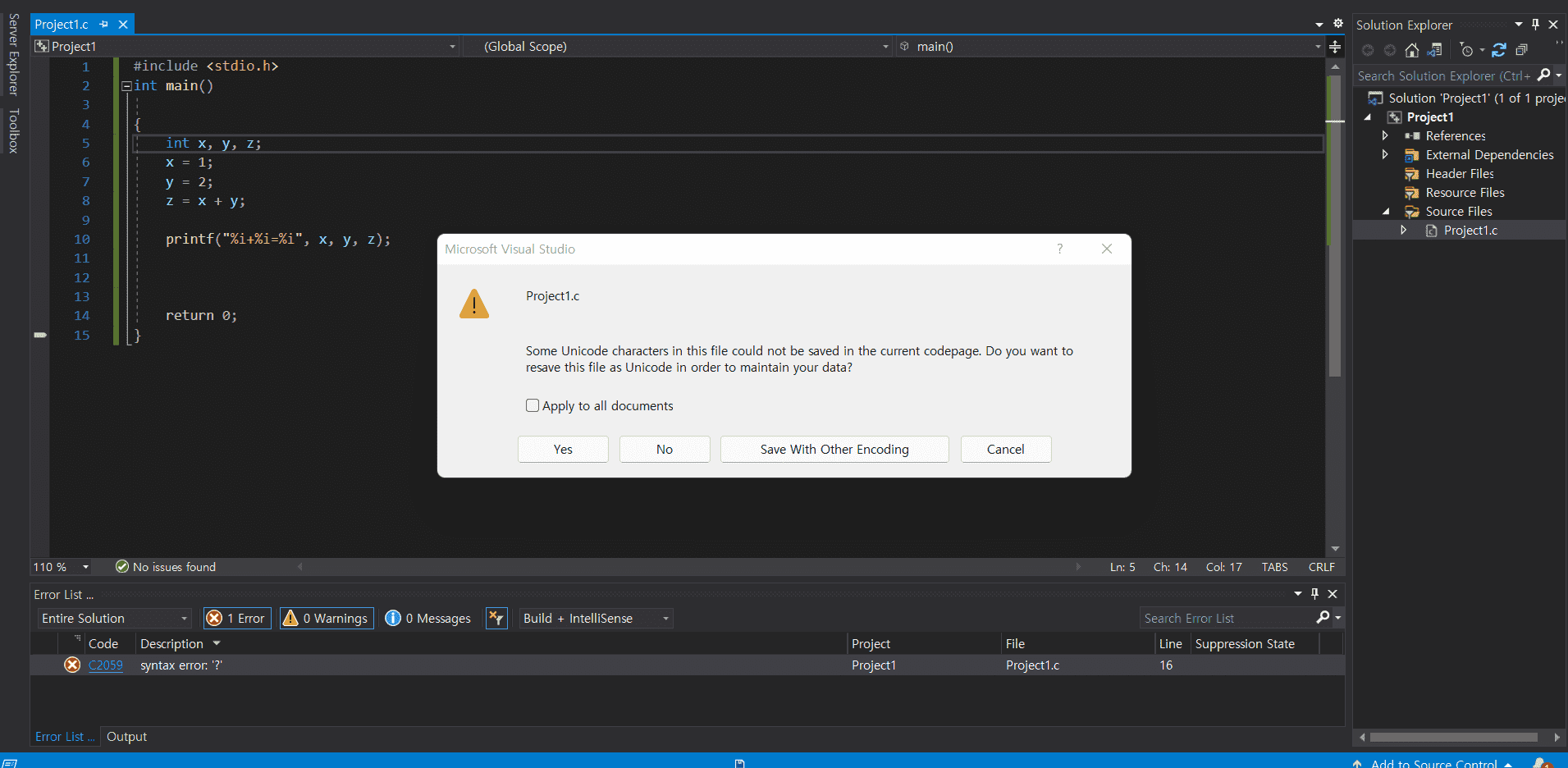Viewport: 1568px width, 768px height.
Task: Collapse the main() function outline toggle
Action: (x=126, y=86)
